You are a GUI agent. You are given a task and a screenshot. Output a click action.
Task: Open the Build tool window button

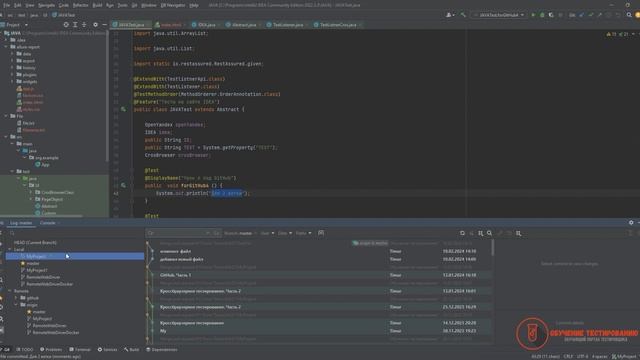tap(131, 349)
